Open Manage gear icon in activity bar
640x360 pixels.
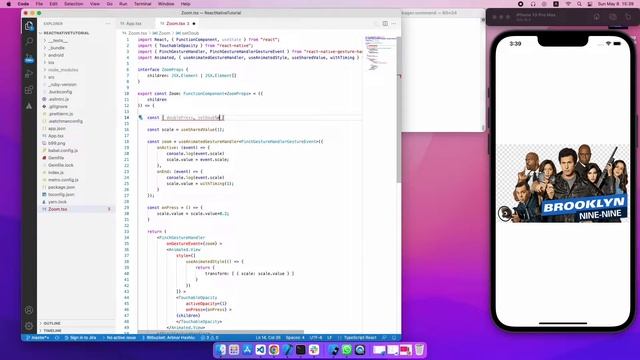click(29, 326)
